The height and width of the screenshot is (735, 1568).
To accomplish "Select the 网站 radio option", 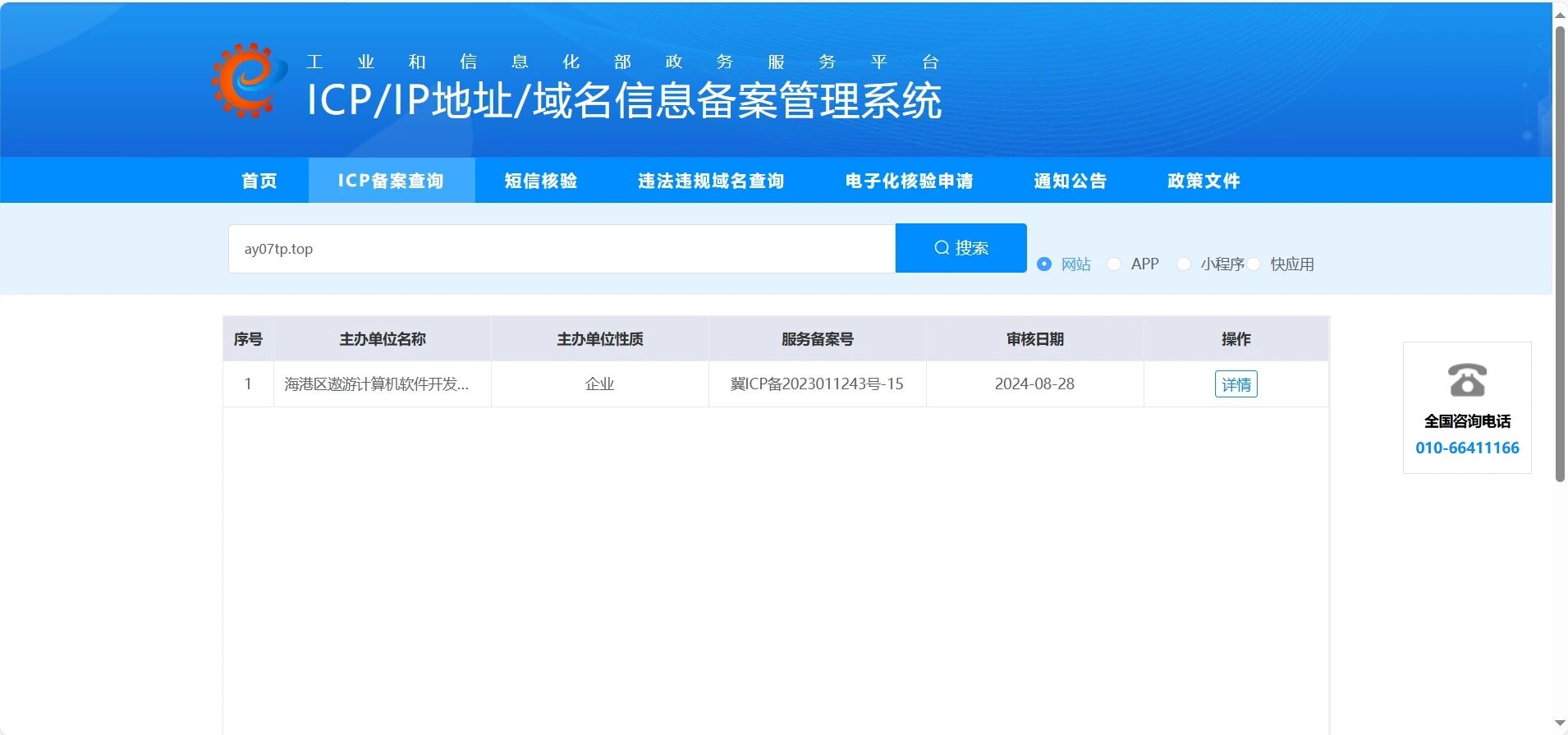I will (x=1044, y=264).
